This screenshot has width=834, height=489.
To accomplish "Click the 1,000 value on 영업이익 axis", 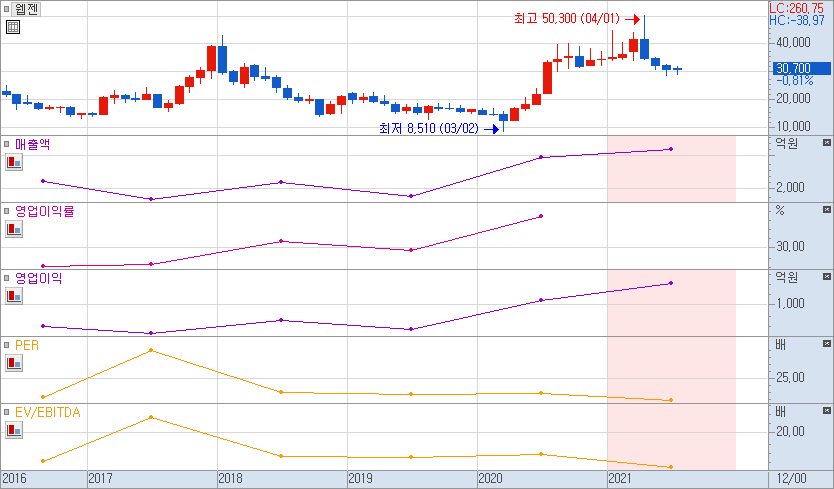I will pyautogui.click(x=790, y=303).
